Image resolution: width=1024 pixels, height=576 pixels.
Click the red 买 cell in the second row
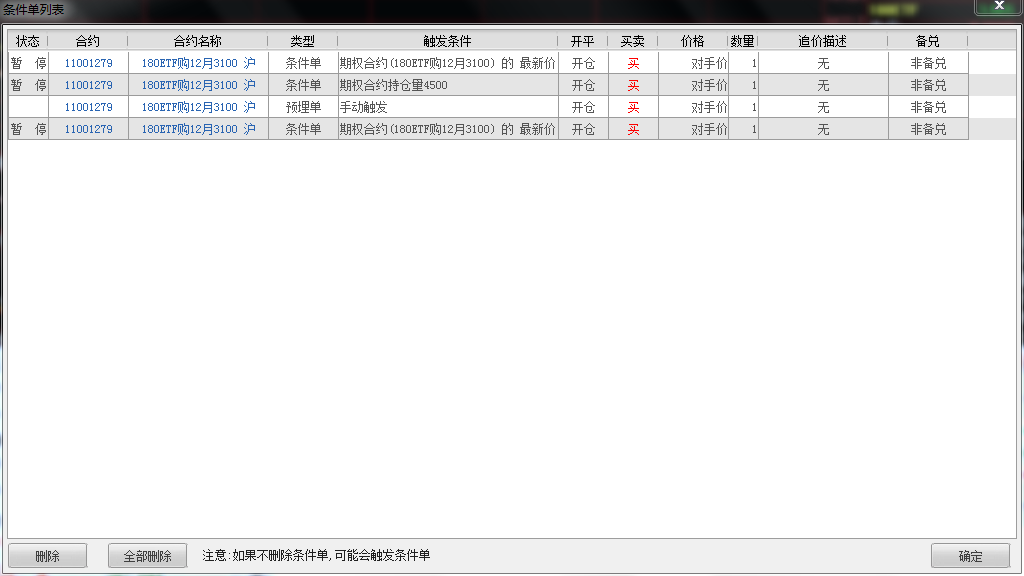click(x=633, y=84)
